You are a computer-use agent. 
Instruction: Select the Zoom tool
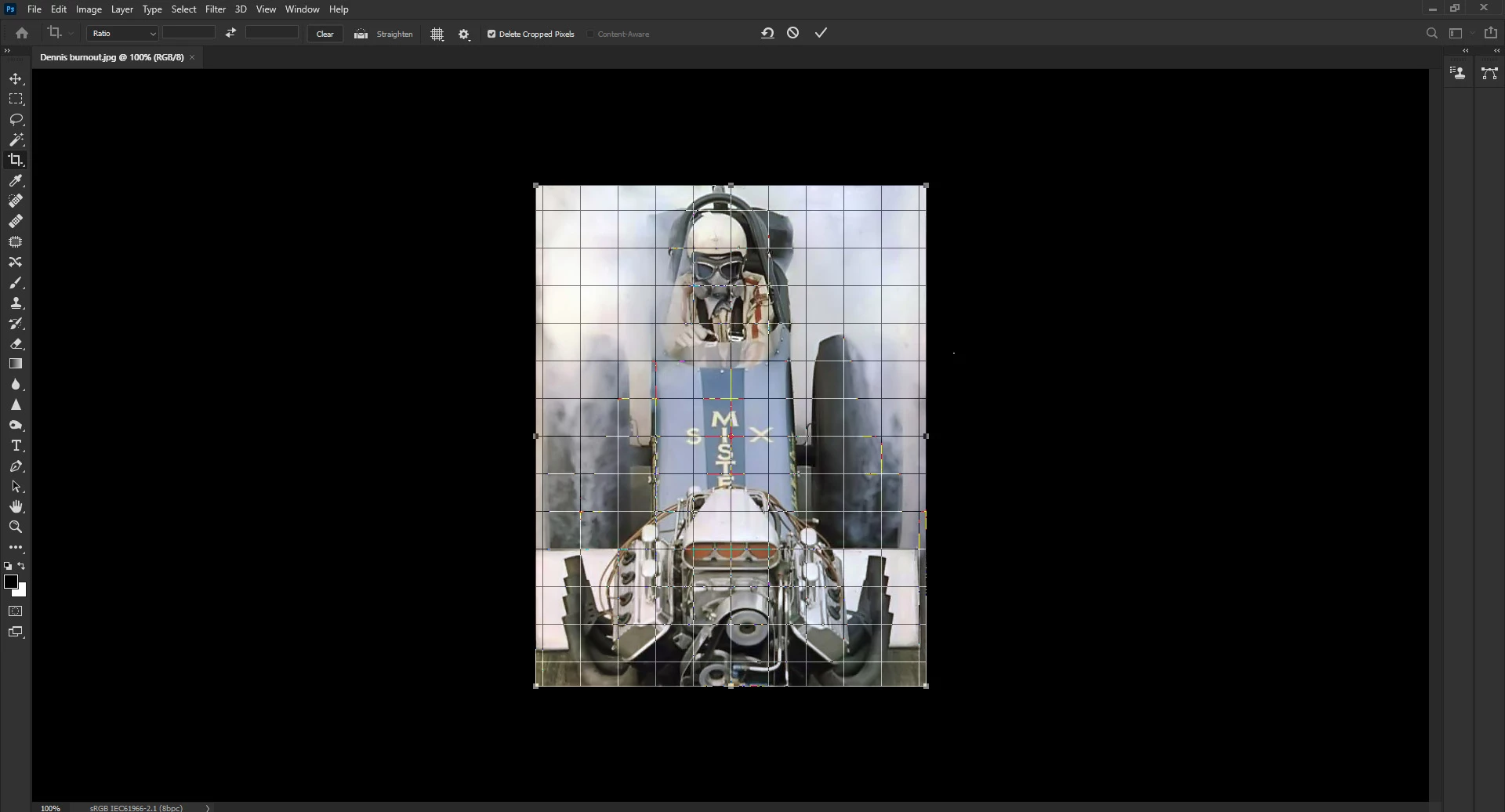click(x=16, y=527)
